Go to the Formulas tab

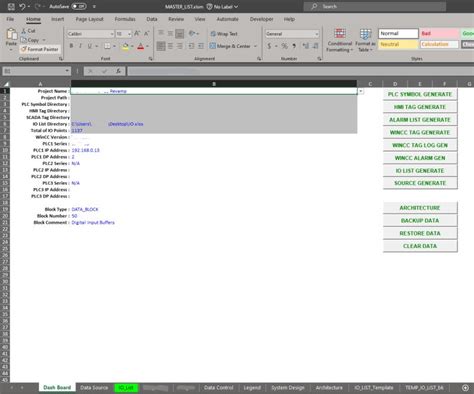[x=125, y=19]
